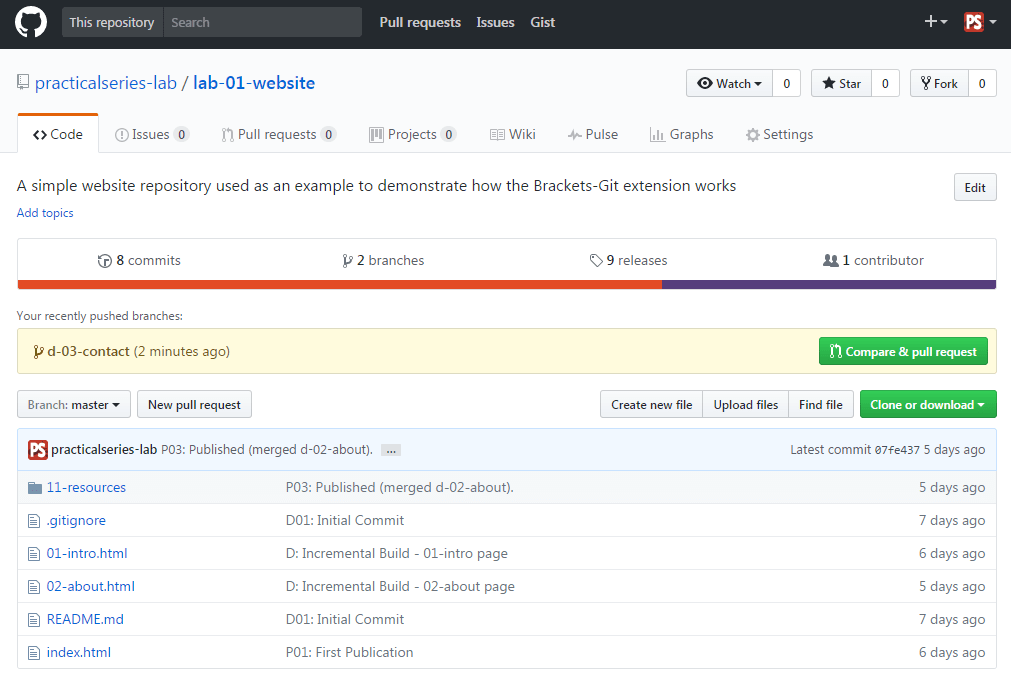The width and height of the screenshot is (1011, 674).
Task: Open the 01-intro.html file
Action: click(87, 553)
